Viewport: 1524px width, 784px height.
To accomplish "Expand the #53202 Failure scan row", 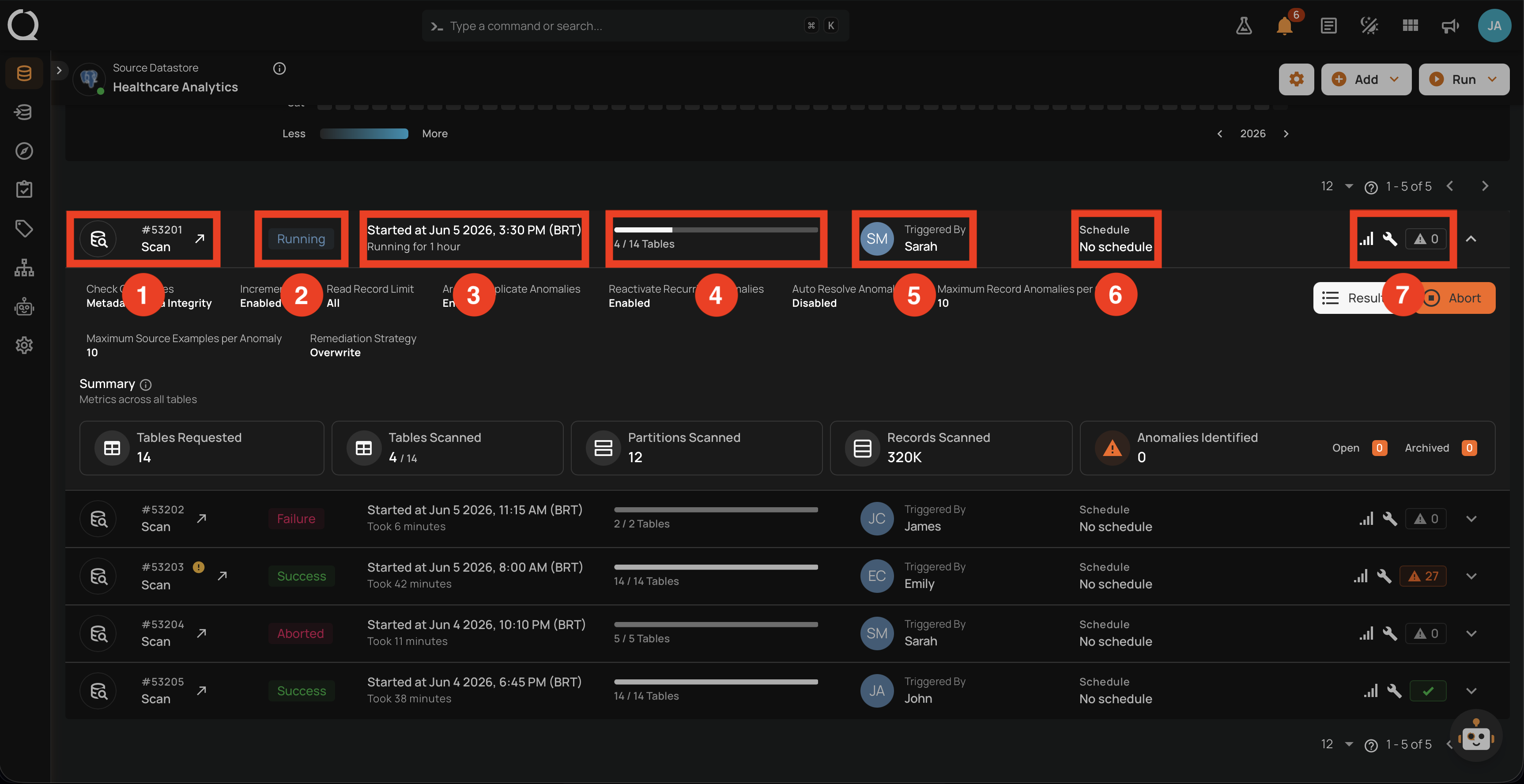I will tap(1471, 519).
